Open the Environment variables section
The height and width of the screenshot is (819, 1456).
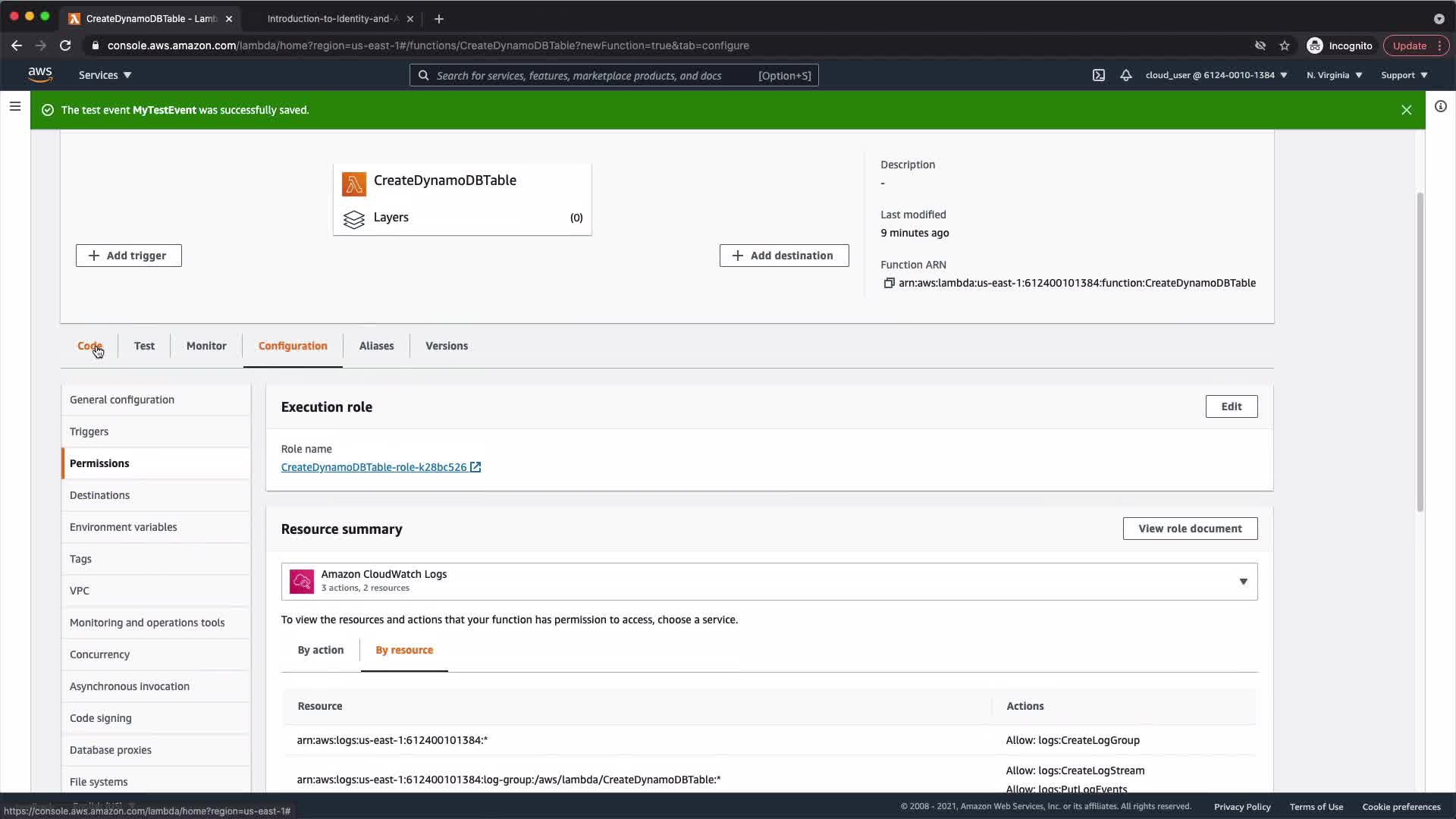124,527
